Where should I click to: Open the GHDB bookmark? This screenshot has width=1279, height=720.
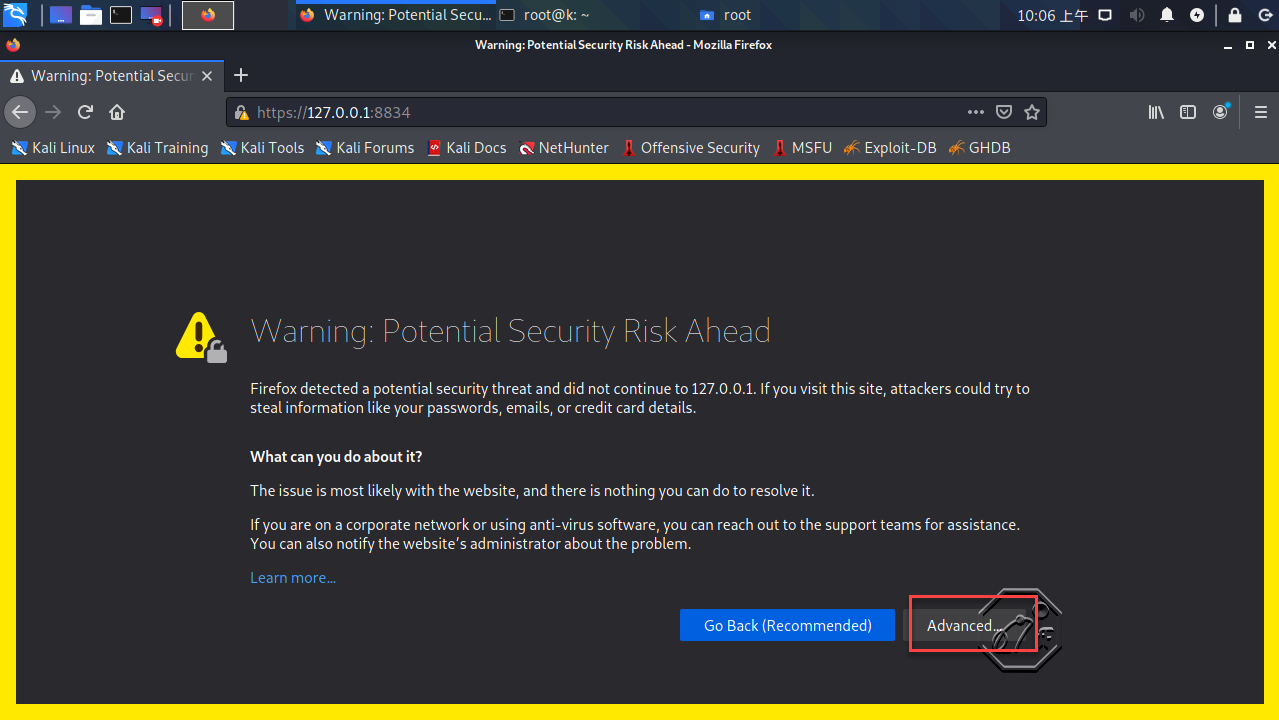pyautogui.click(x=980, y=148)
